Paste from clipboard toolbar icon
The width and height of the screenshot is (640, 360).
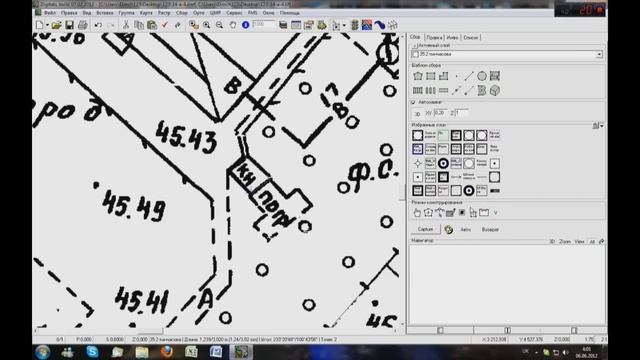pos(152,25)
